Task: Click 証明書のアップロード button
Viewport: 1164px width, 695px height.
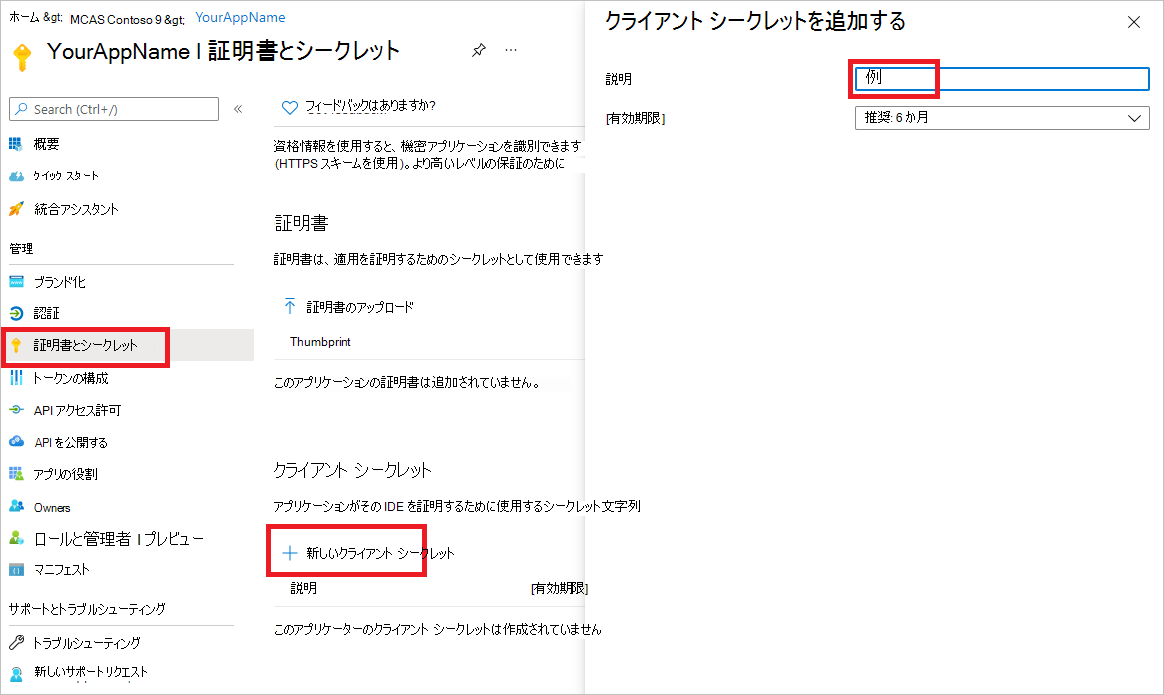Action: pyautogui.click(x=360, y=307)
